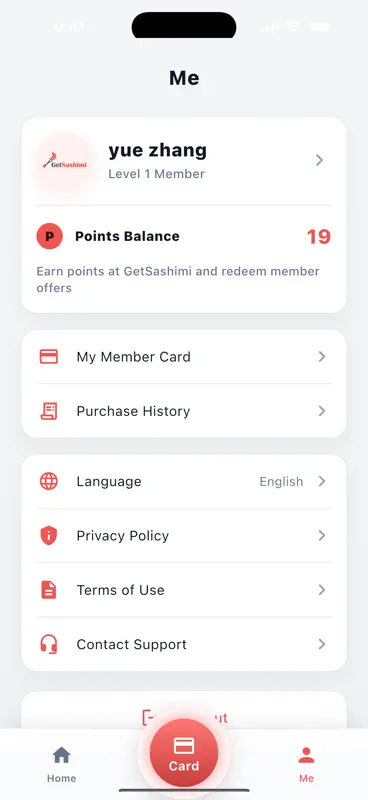The image size is (368, 800).
Task: Expand profile details chevron beside yue zhang
Action: click(320, 160)
